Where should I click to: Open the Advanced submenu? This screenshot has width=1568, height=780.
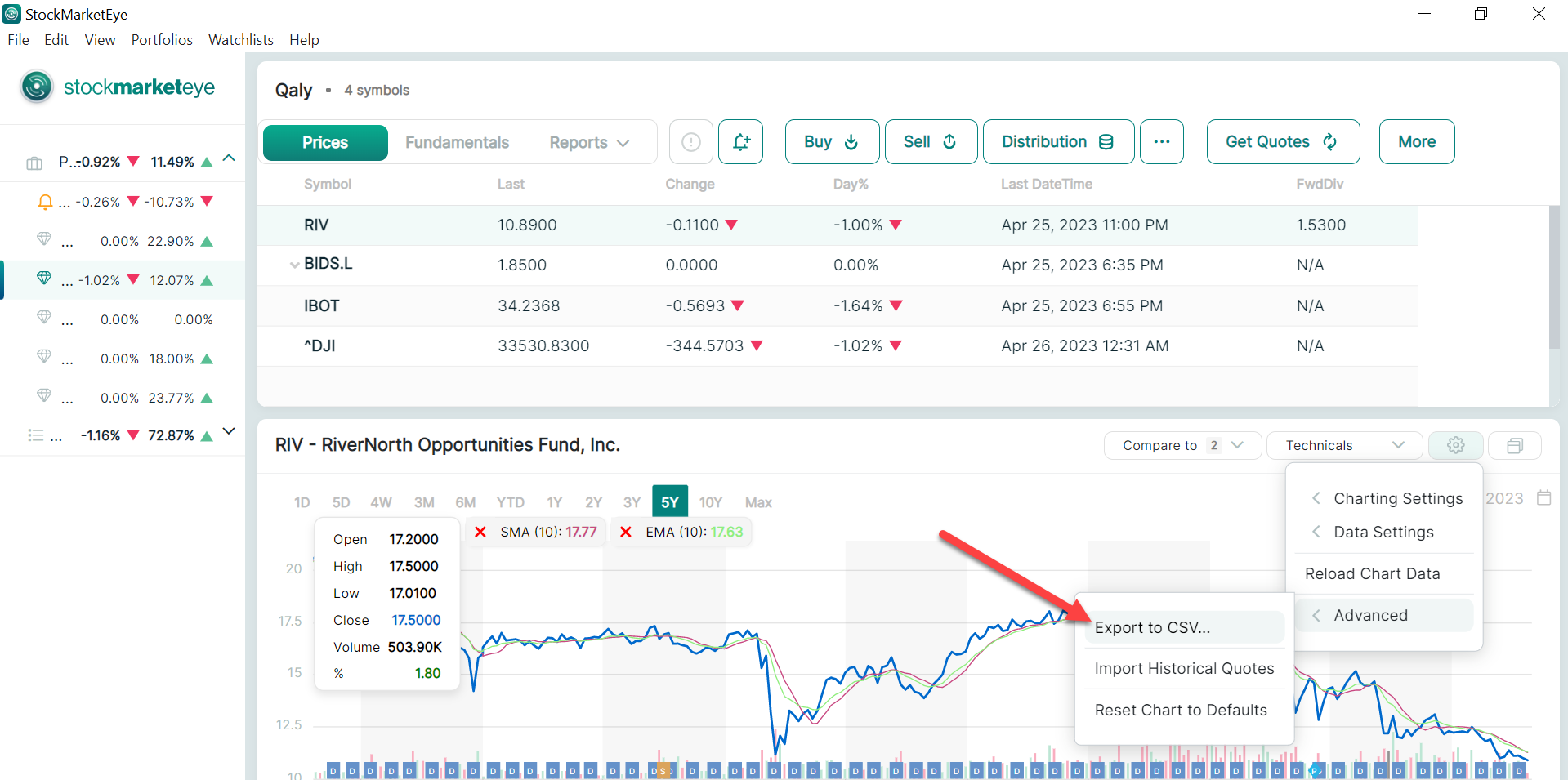click(1384, 615)
